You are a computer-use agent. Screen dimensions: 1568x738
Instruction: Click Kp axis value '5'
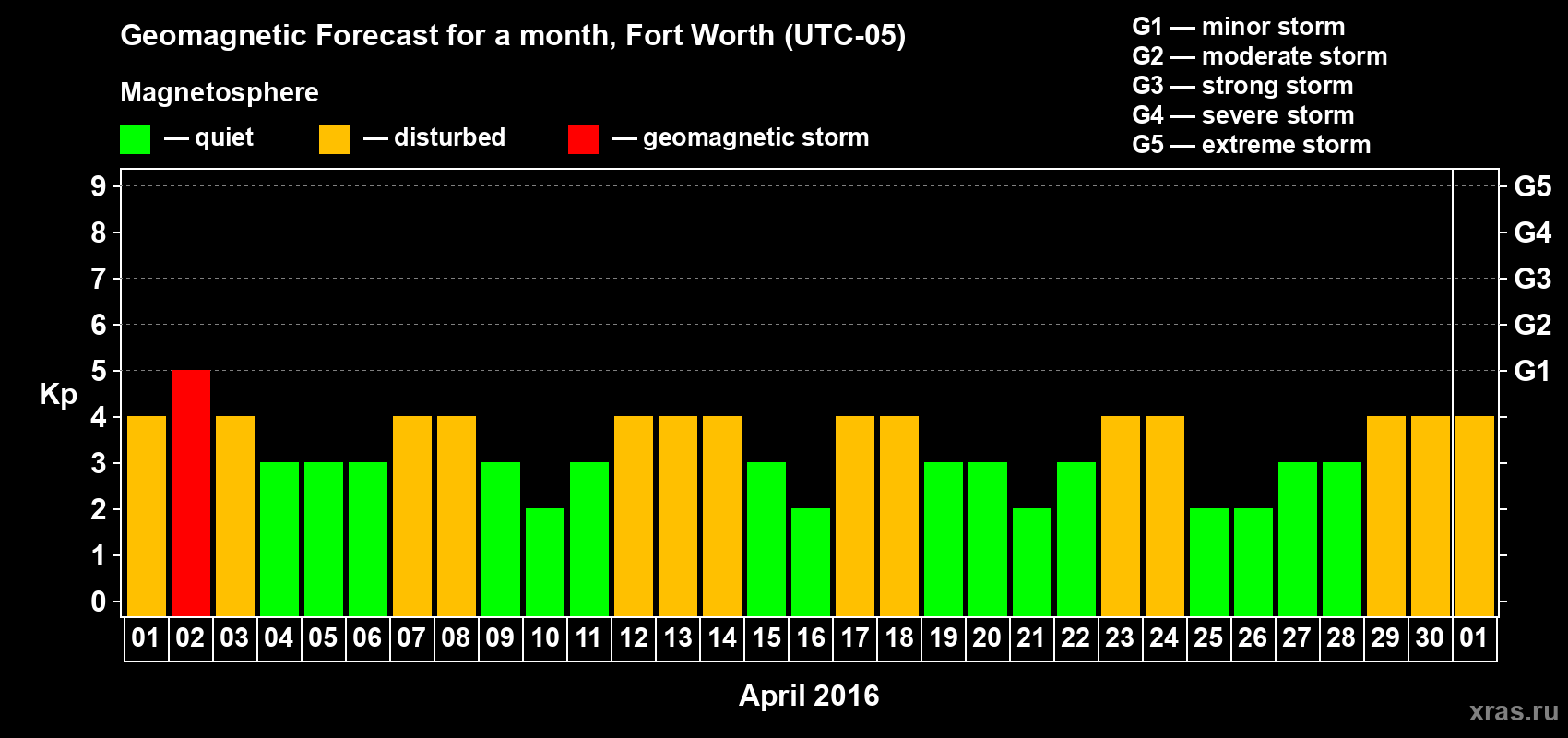click(x=99, y=371)
